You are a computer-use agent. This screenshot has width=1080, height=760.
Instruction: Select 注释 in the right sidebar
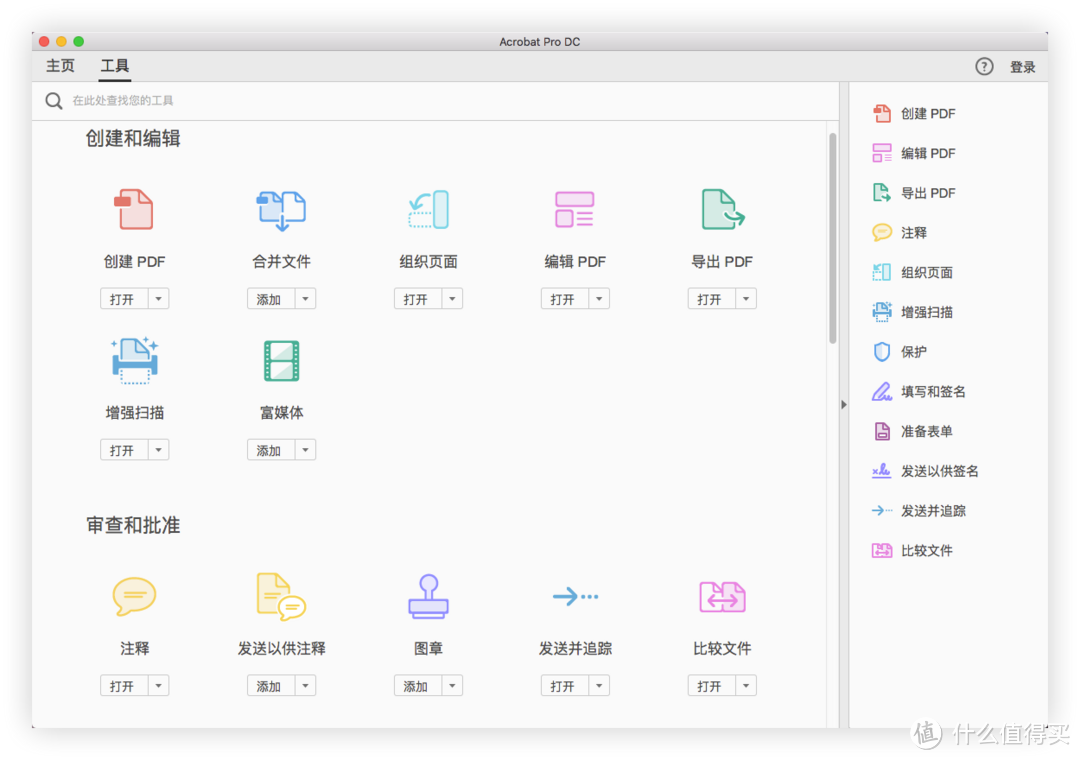(x=900, y=233)
